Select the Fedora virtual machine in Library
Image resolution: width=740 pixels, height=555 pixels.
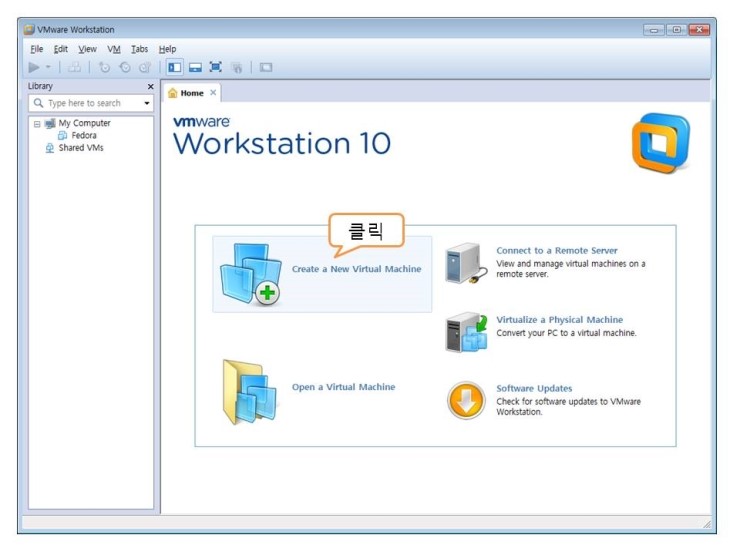pyautogui.click(x=84, y=136)
